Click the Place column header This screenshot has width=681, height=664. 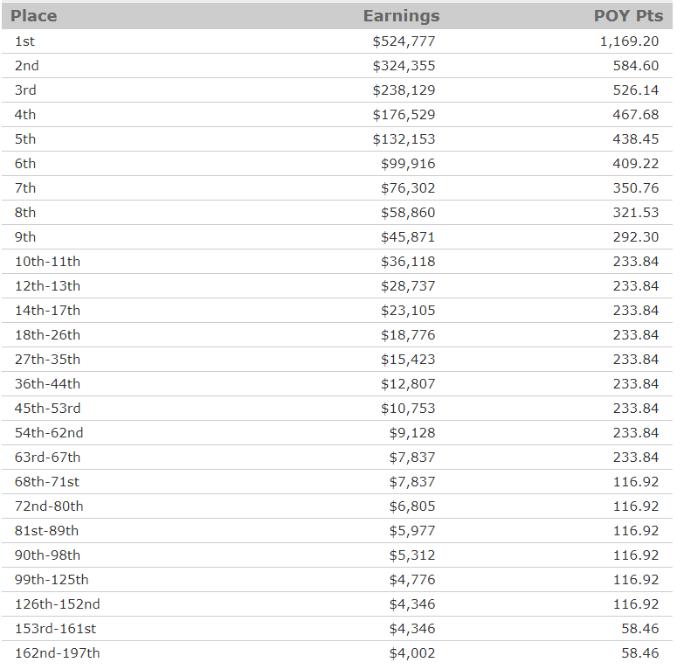click(34, 16)
